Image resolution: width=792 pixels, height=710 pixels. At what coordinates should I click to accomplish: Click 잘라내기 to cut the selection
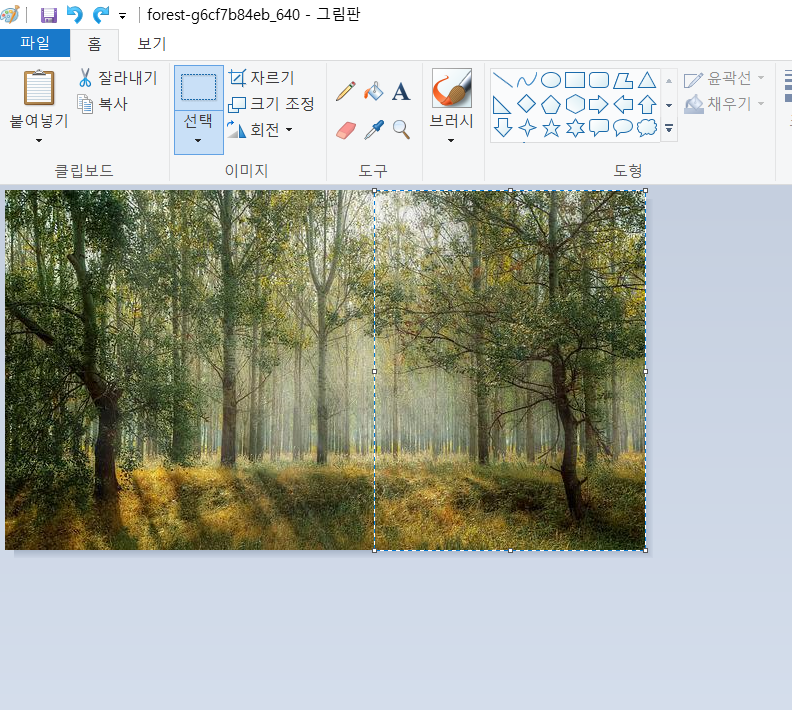pyautogui.click(x=118, y=78)
